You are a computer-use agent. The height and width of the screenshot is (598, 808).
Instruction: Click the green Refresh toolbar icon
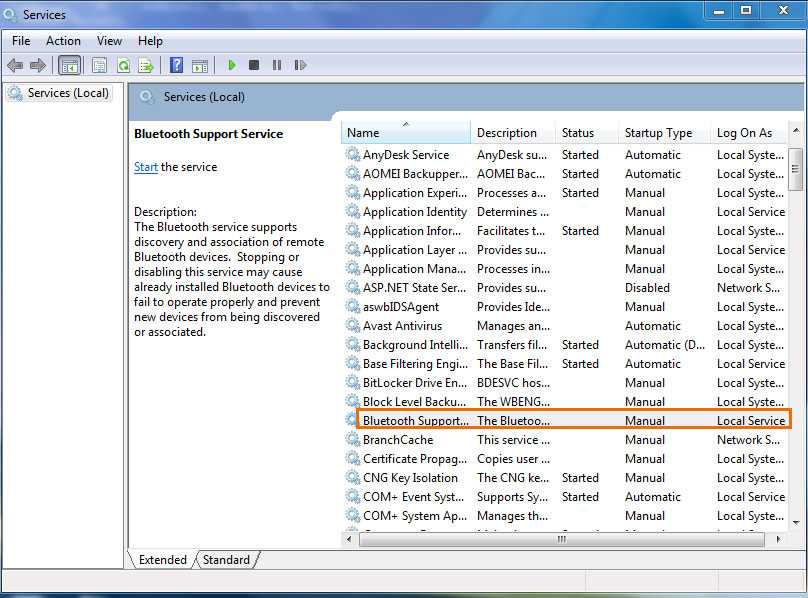click(123, 65)
